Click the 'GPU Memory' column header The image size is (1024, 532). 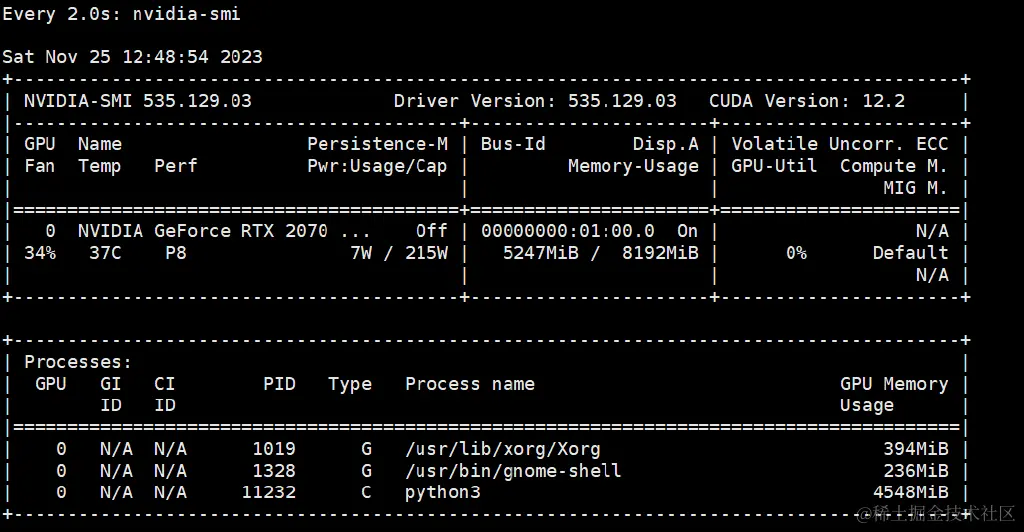[x=894, y=384]
